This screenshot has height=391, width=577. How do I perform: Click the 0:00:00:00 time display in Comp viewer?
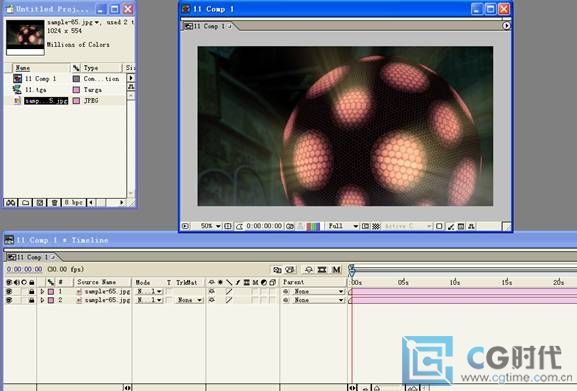[x=264, y=226]
